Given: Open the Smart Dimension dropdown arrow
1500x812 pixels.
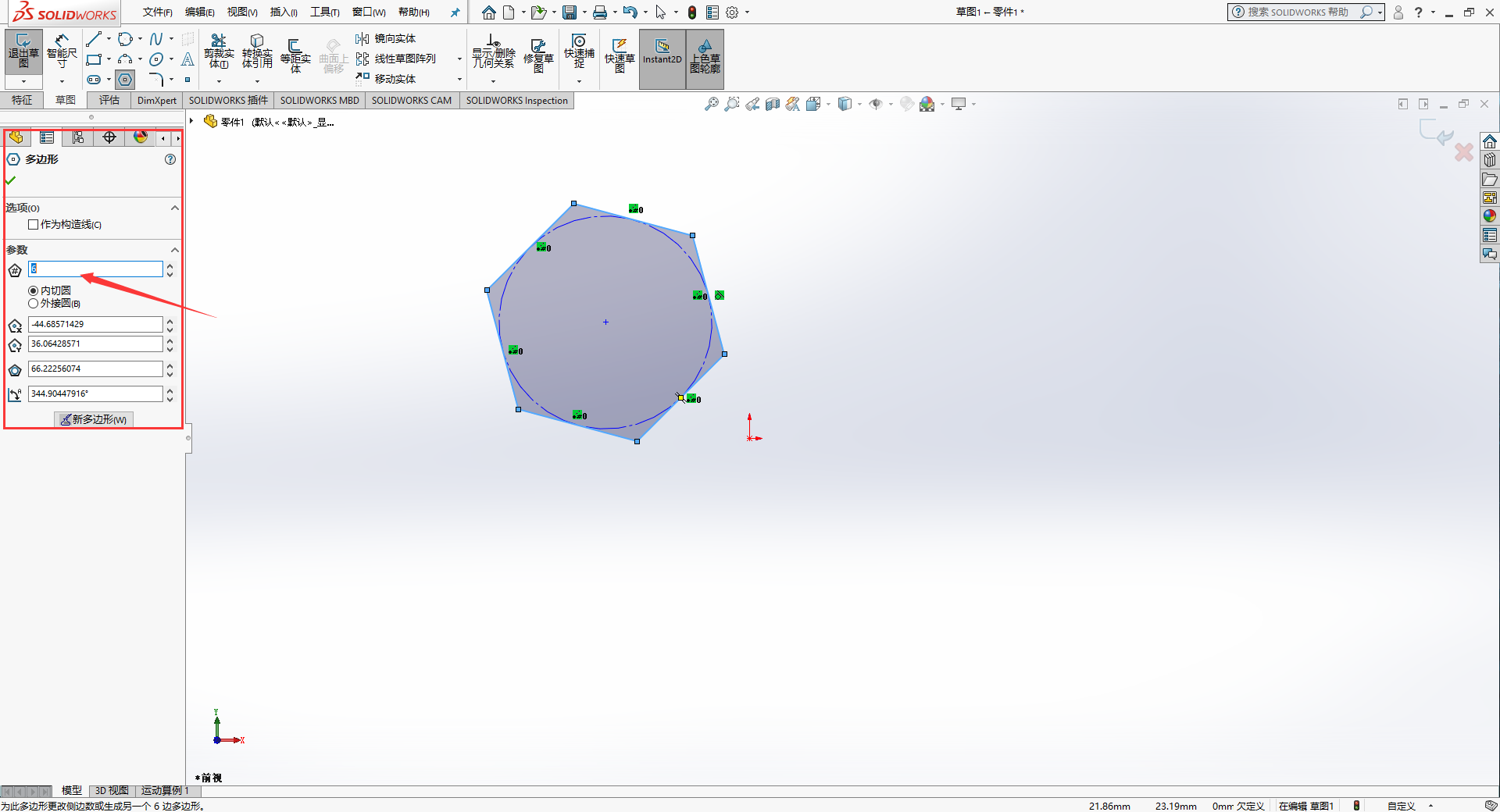Looking at the screenshot, I should pos(62,81).
